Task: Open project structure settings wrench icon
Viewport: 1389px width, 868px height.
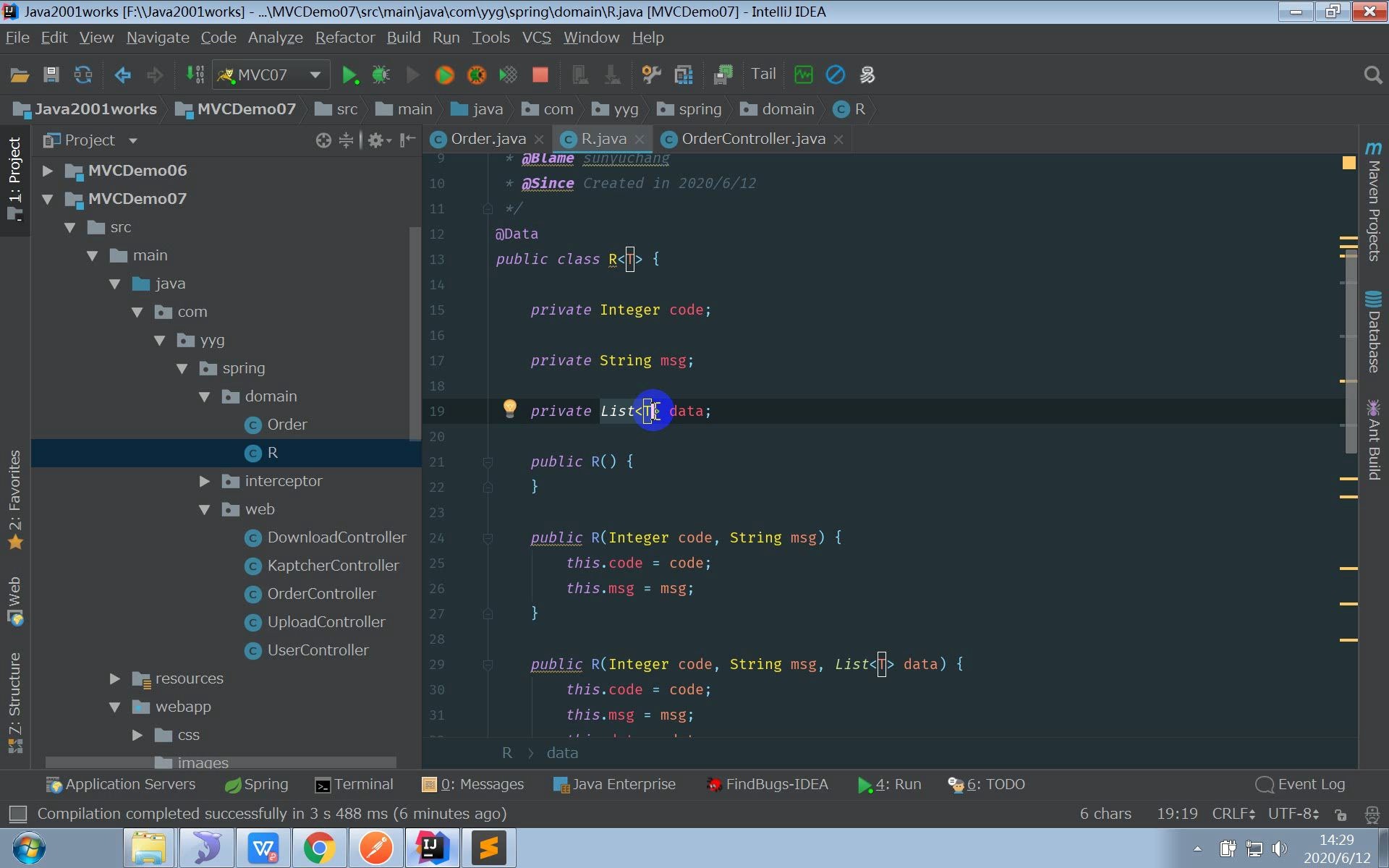Action: [651, 75]
